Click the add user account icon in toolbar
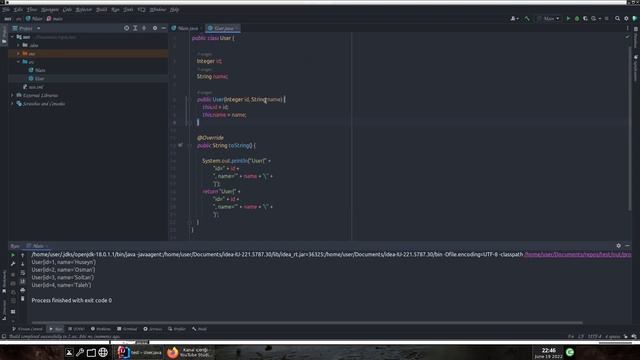 pyautogui.click(x=514, y=18)
